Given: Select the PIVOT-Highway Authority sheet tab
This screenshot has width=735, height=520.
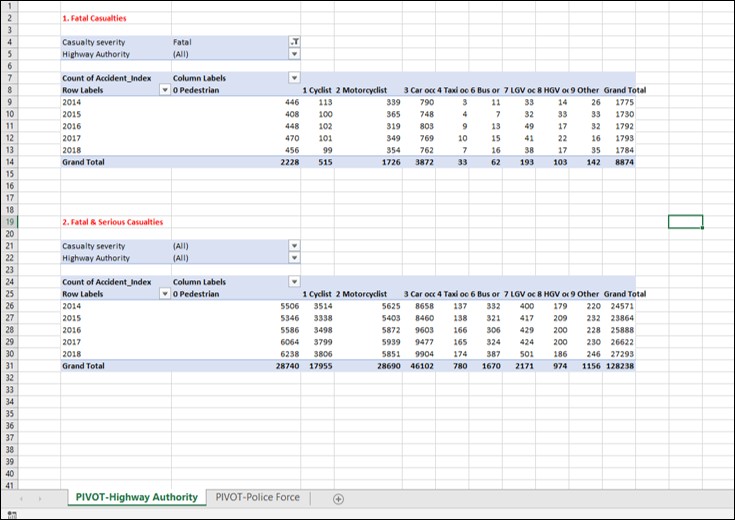Looking at the screenshot, I should coord(136,497).
